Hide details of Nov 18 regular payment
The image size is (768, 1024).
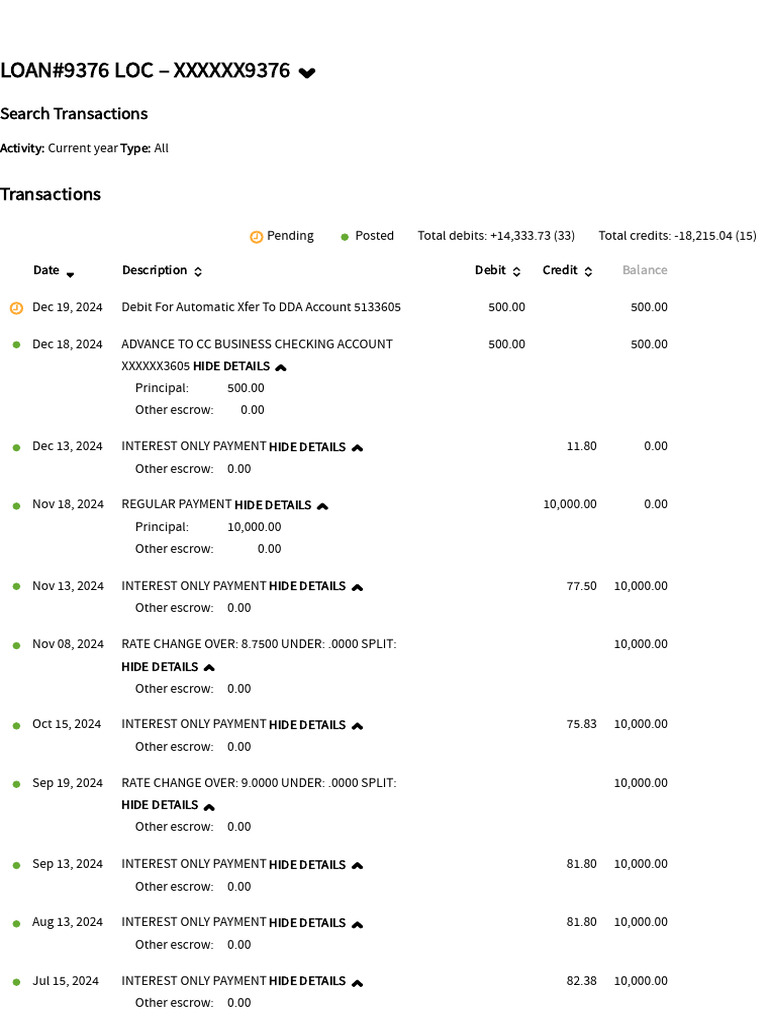[281, 505]
